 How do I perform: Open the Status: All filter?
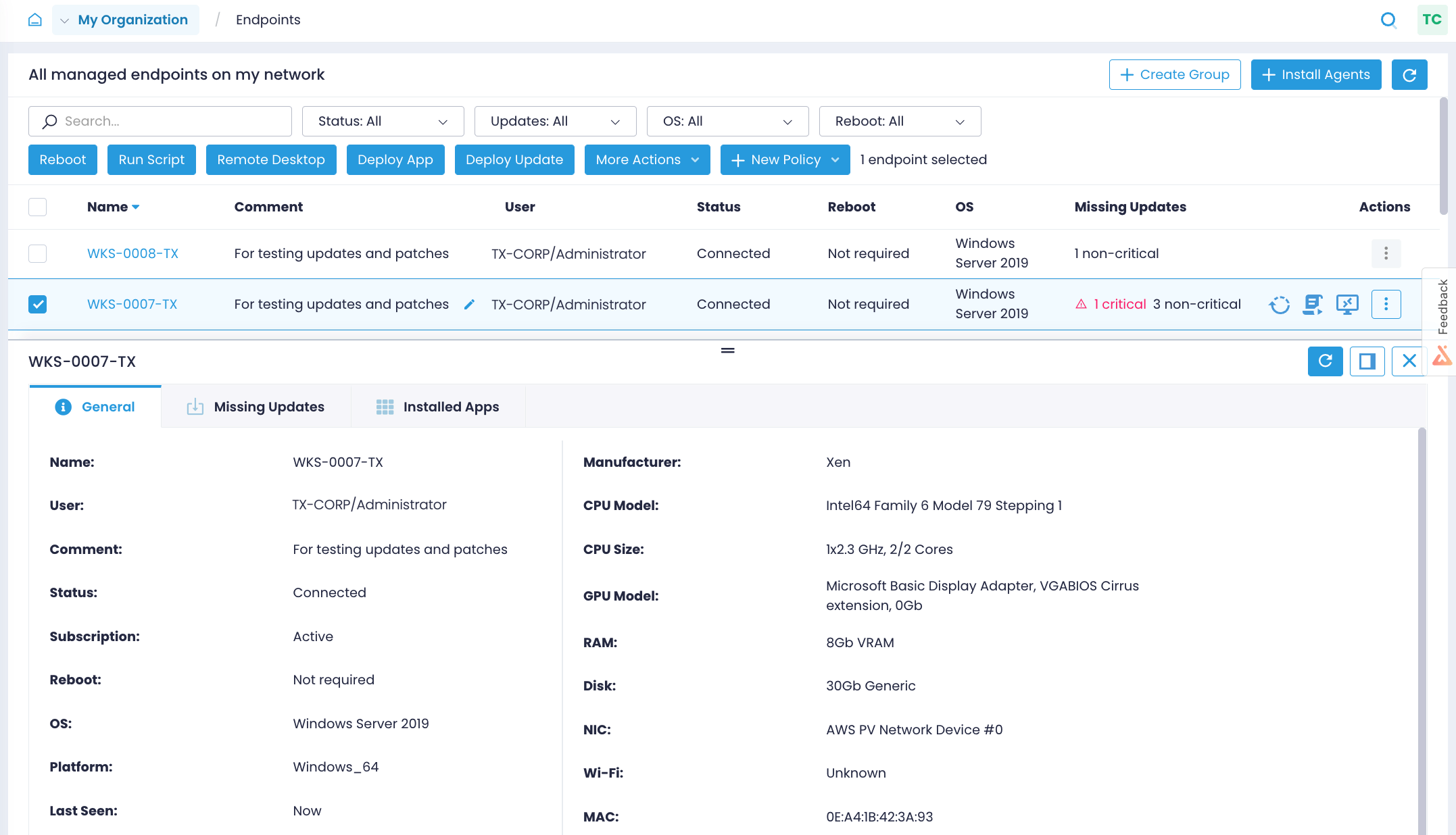383,122
